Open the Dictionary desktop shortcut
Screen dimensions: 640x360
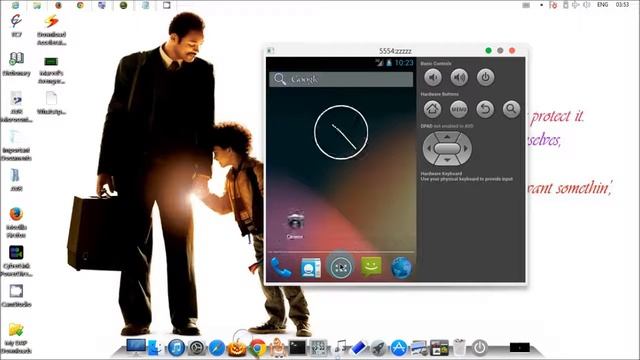(16, 64)
